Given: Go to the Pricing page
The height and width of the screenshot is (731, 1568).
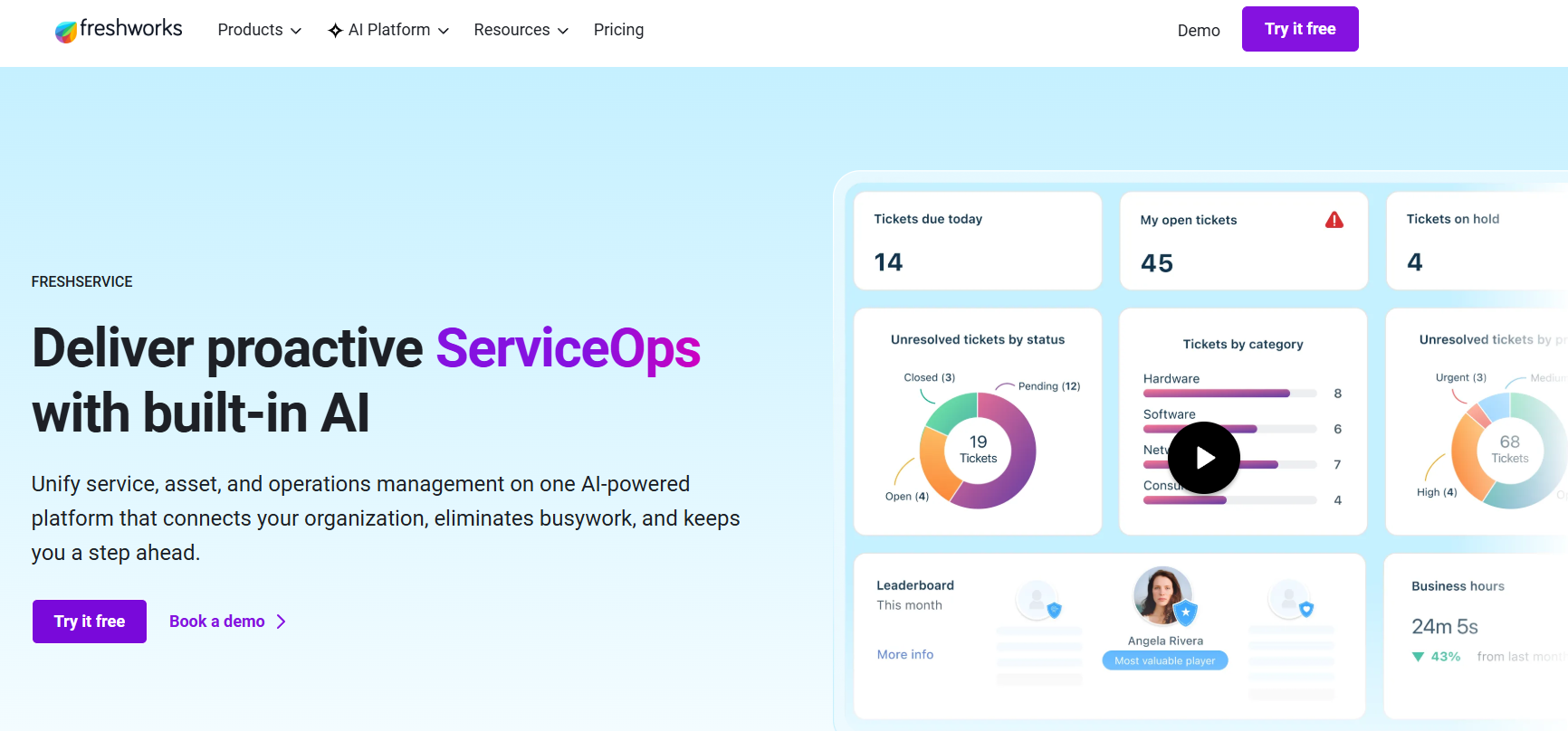Looking at the screenshot, I should (x=619, y=30).
